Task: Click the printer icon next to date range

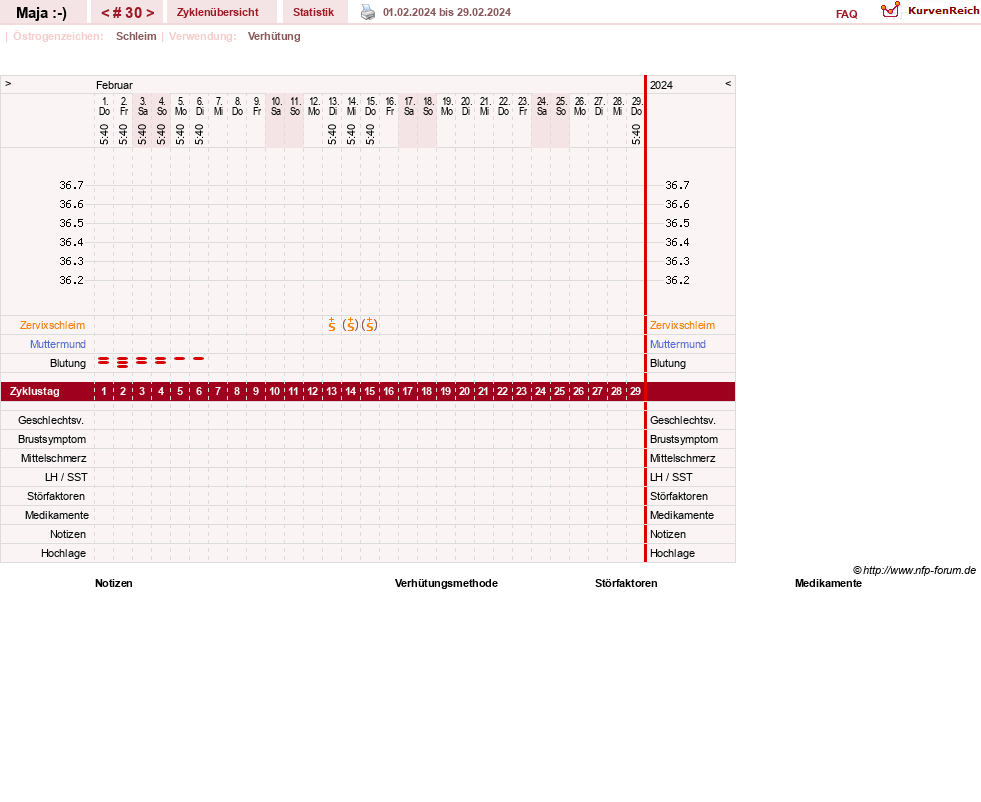Action: [x=368, y=12]
